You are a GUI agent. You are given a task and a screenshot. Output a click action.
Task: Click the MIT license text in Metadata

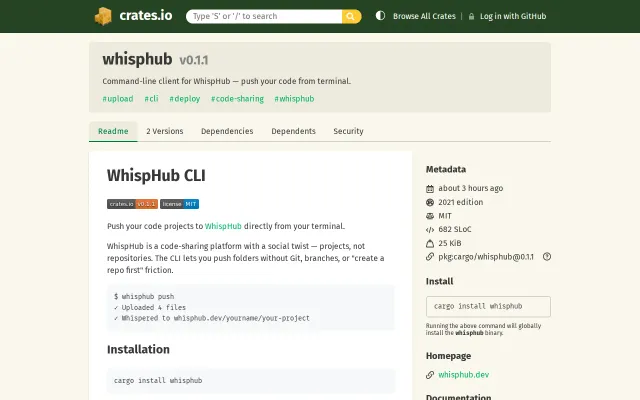click(x=445, y=216)
